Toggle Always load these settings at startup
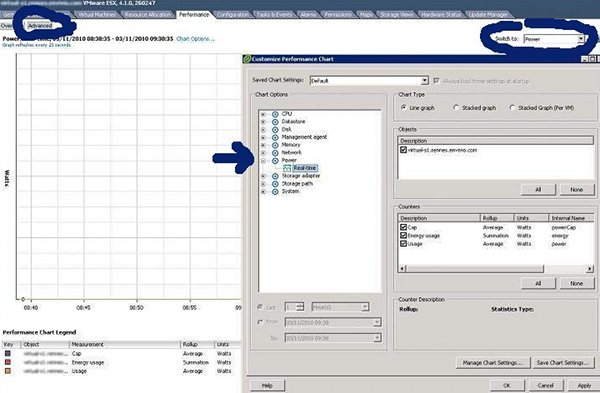Viewport: 600px width, 393px height. [436, 81]
